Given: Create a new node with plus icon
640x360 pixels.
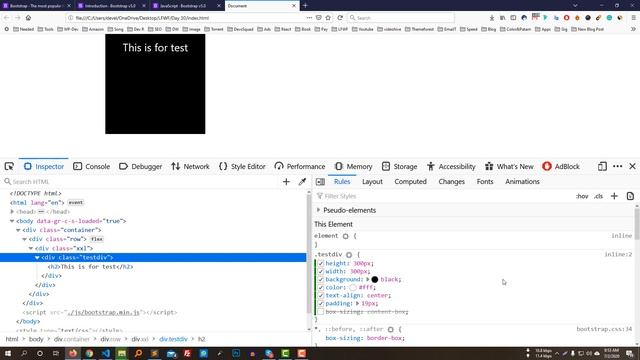Looking at the screenshot, I should [x=286, y=182].
